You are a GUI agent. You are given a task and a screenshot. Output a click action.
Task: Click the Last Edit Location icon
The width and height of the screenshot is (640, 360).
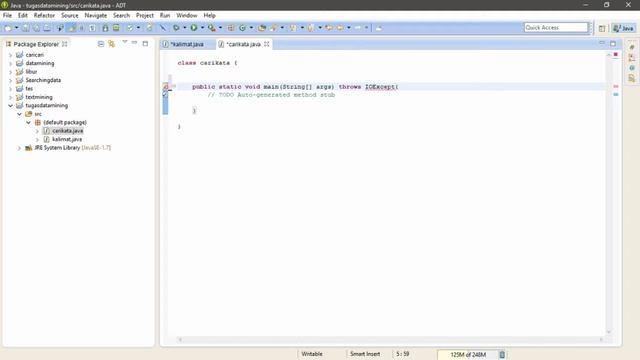coord(329,28)
